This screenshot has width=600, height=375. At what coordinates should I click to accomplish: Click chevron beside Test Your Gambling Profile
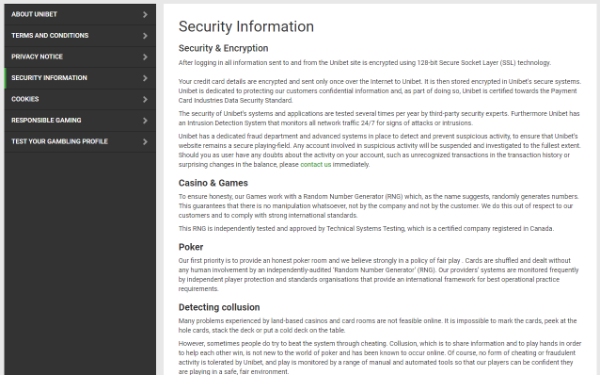click(145, 142)
